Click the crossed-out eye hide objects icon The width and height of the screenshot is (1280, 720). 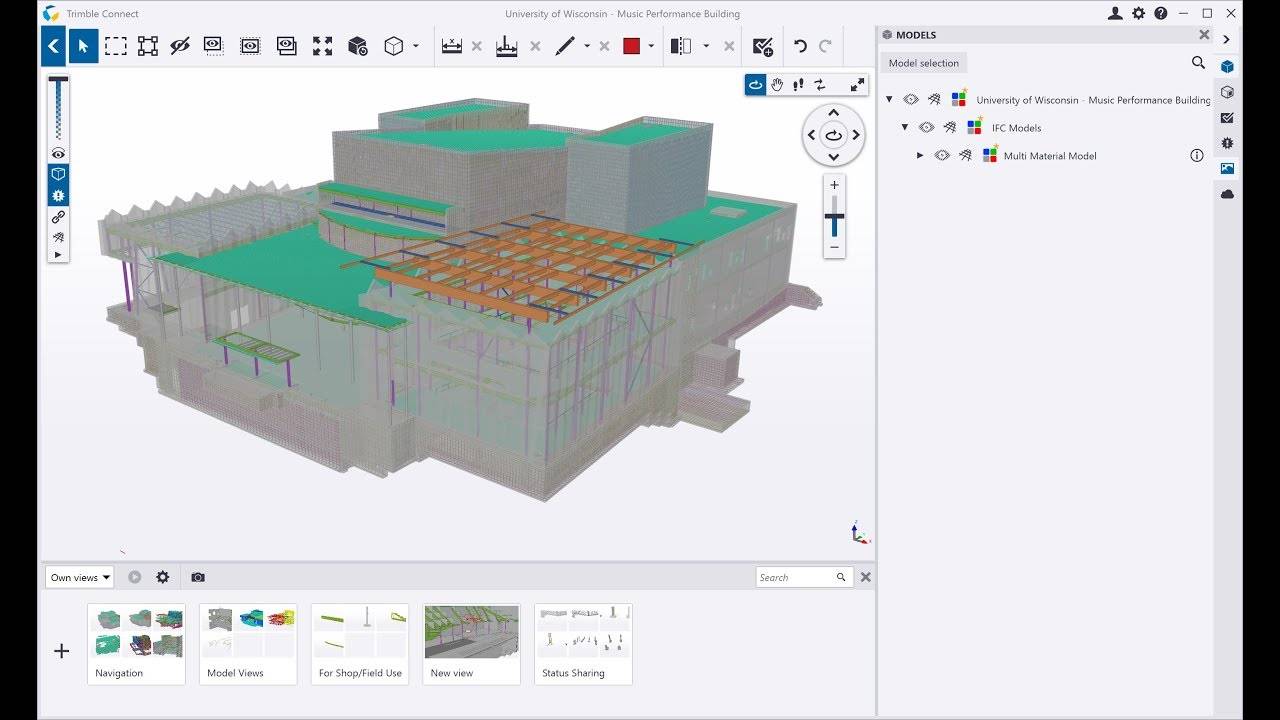[180, 46]
